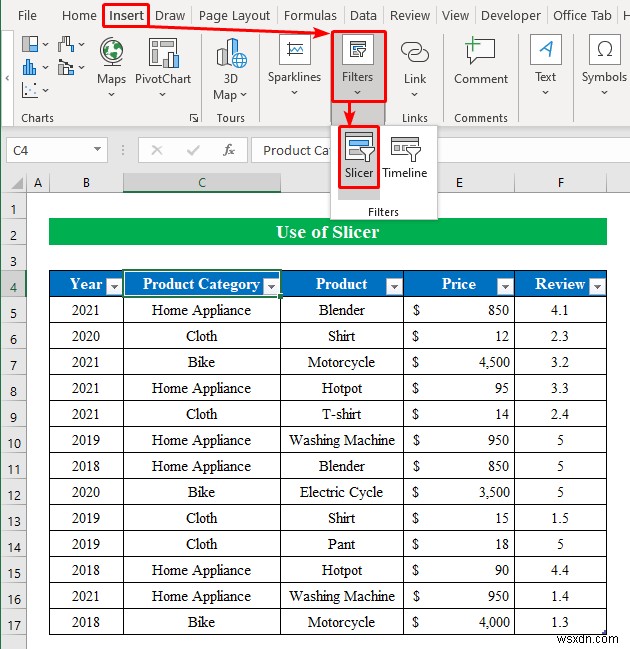
Task: Insert a waterfall or stock chart
Action: 66,44
